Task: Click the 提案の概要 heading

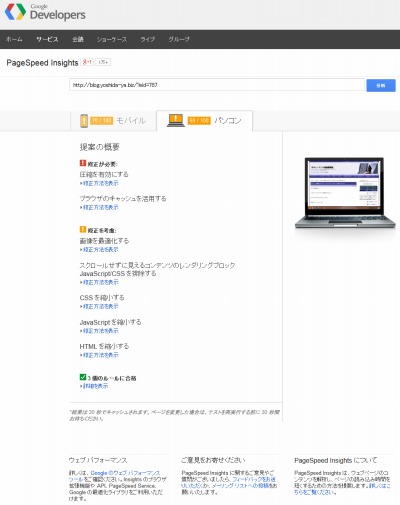Action: [99, 147]
